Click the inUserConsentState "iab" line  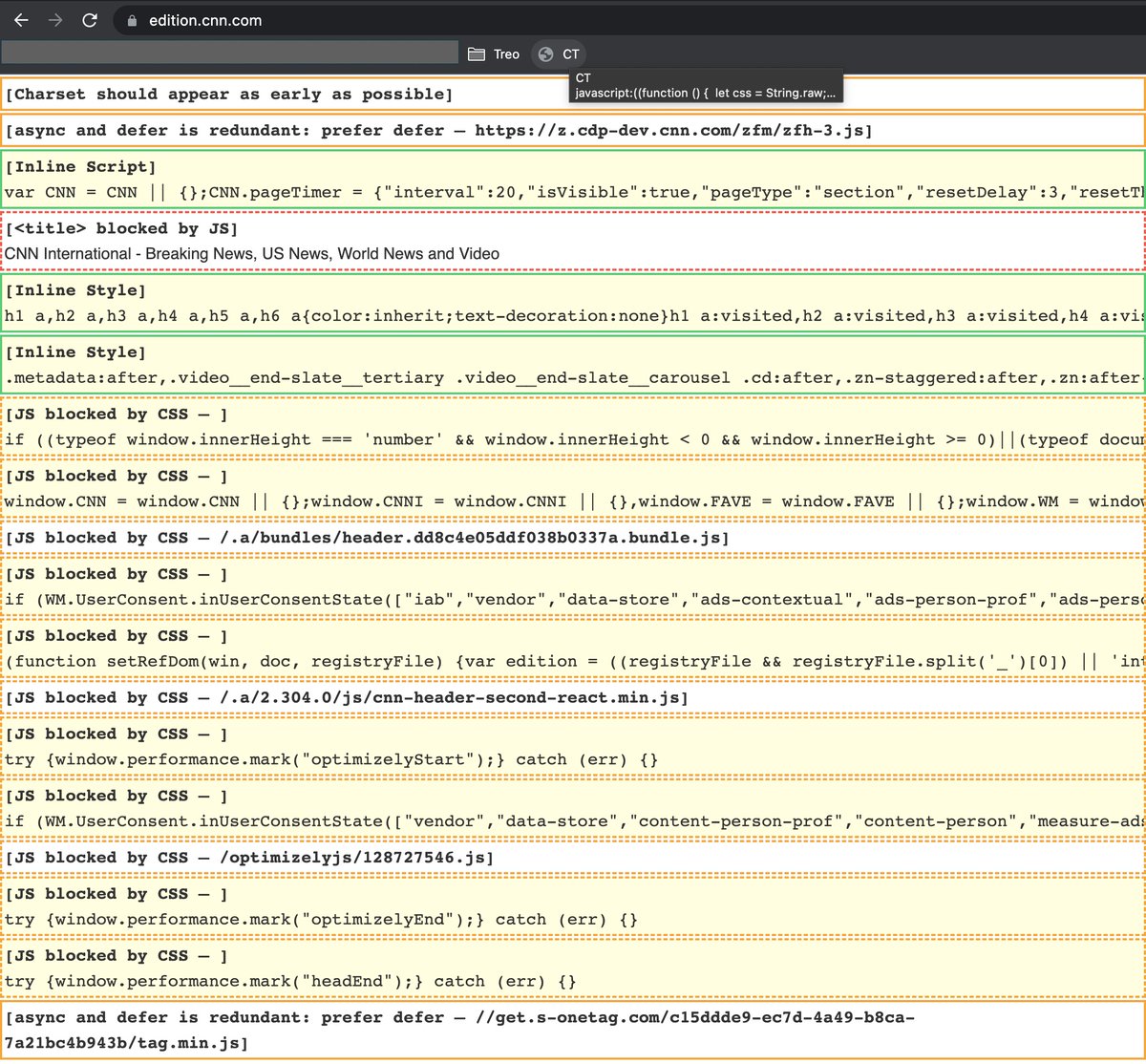coord(573,600)
